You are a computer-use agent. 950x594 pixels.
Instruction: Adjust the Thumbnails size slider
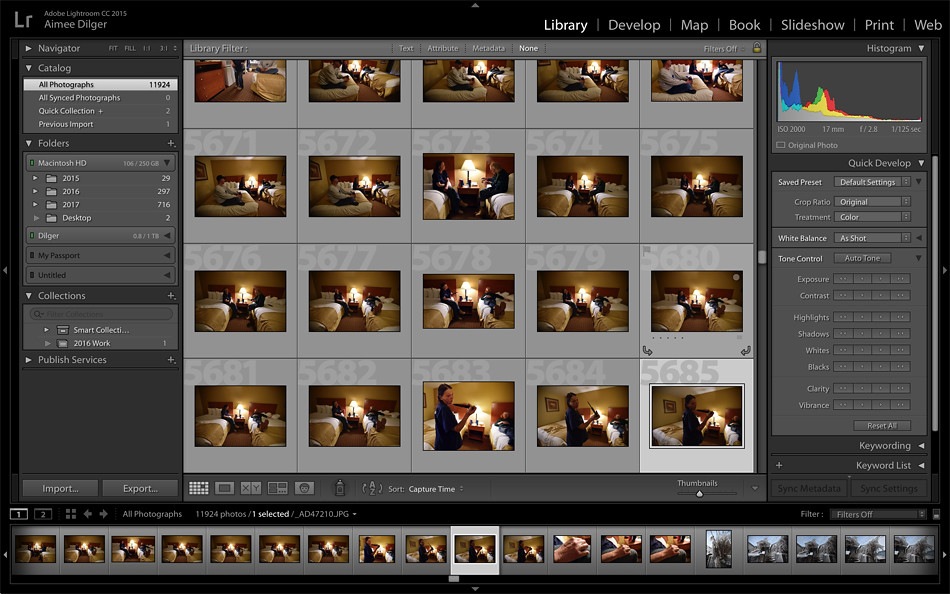[699, 494]
